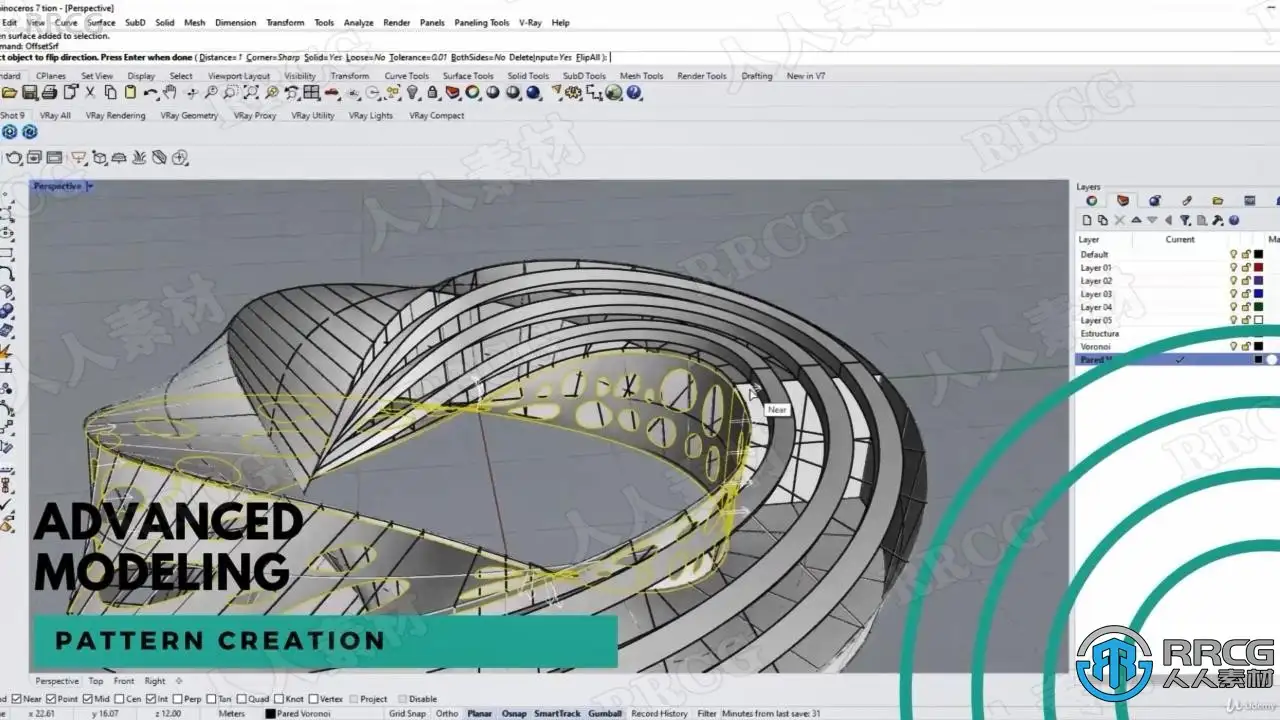
Task: Click the Zoom Extents icon
Action: coord(251,92)
